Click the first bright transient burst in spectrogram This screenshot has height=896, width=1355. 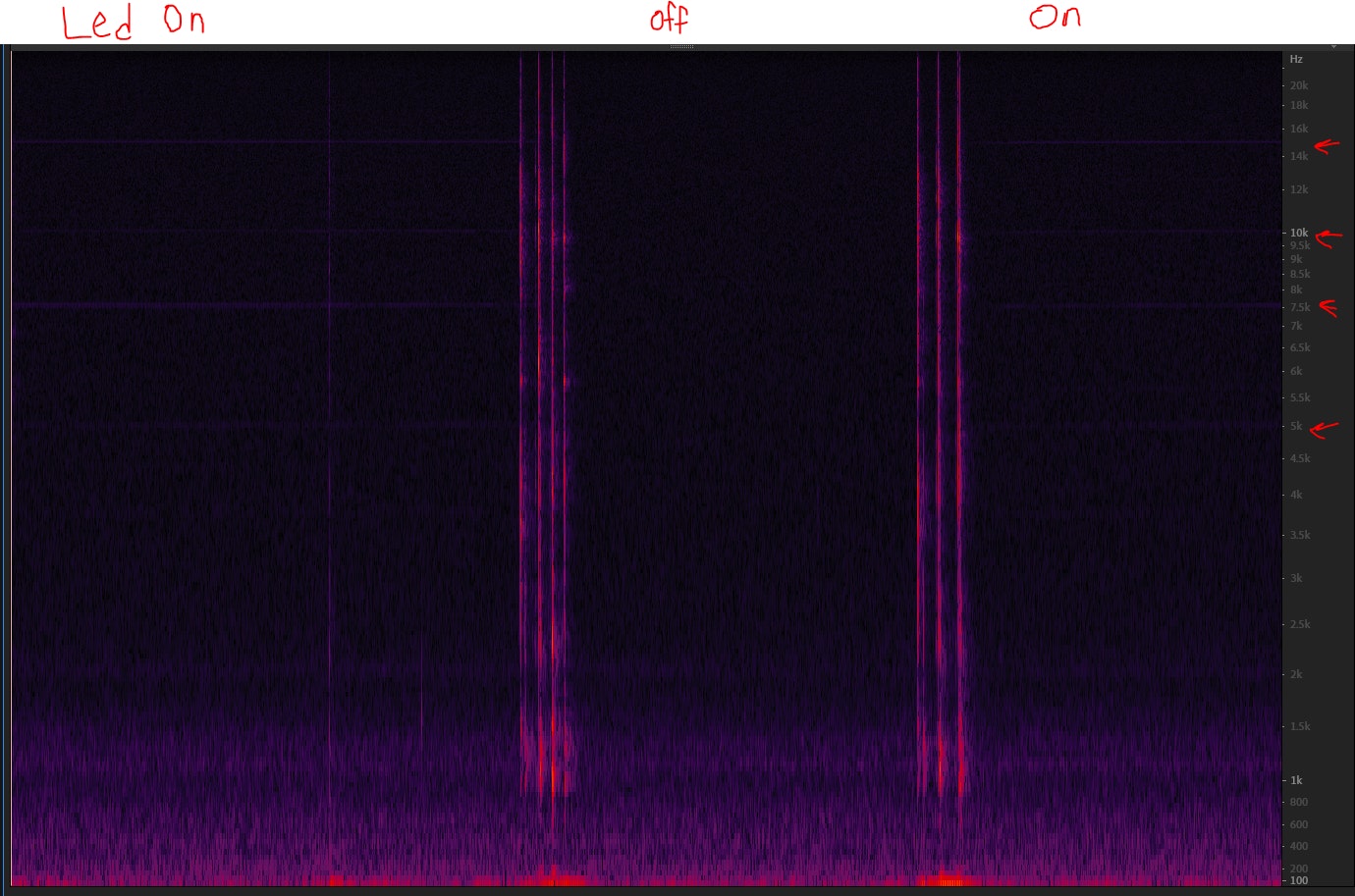point(543,442)
